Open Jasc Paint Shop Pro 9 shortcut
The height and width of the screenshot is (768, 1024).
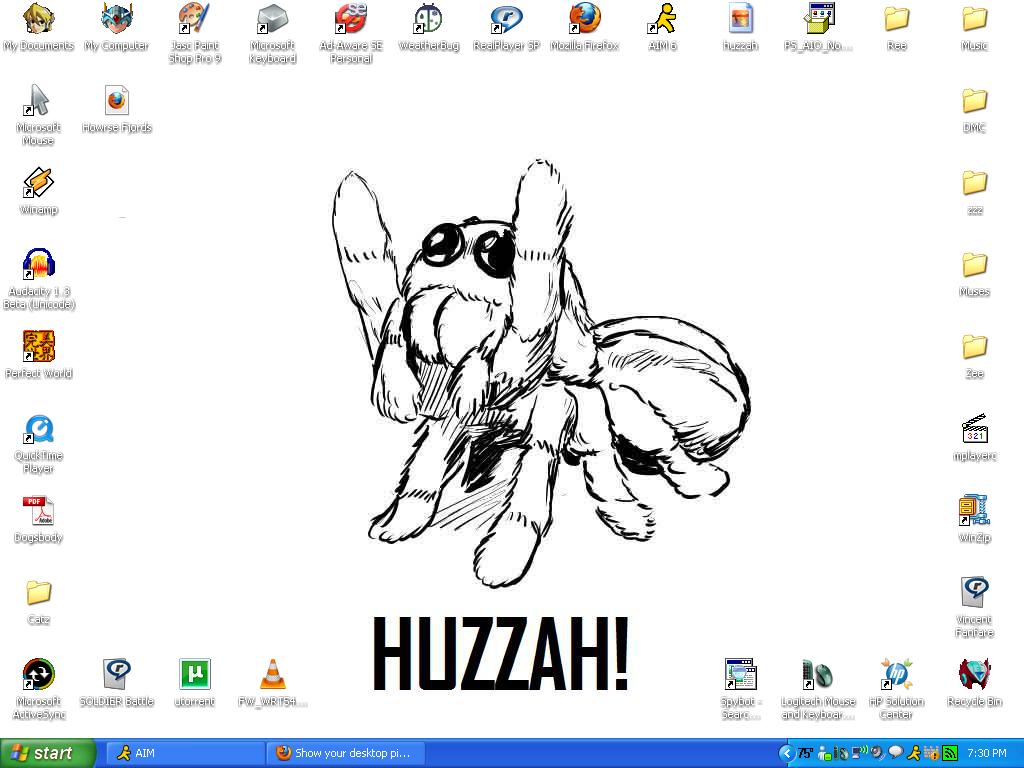194,19
